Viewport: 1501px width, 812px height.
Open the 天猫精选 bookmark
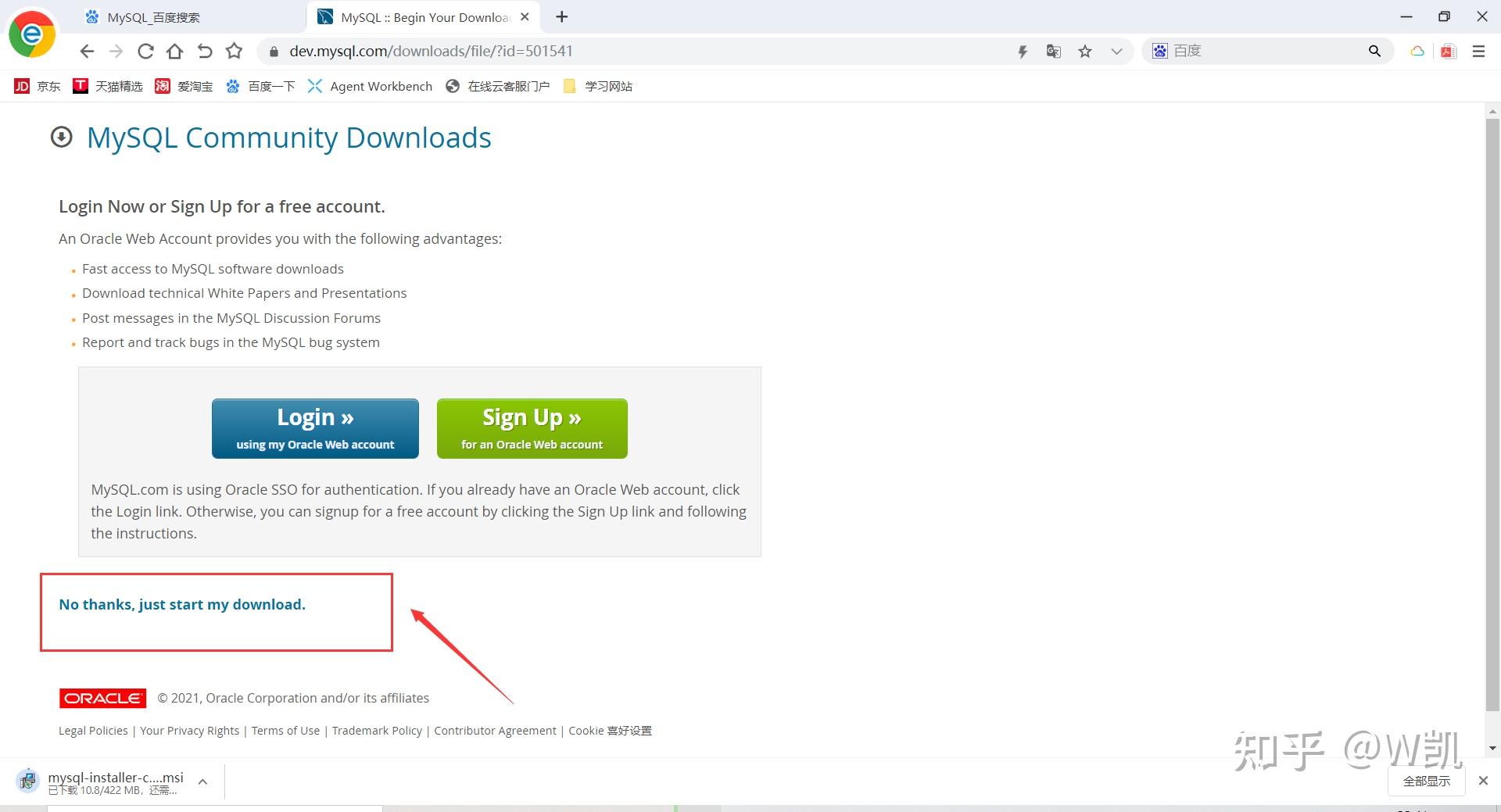108,86
